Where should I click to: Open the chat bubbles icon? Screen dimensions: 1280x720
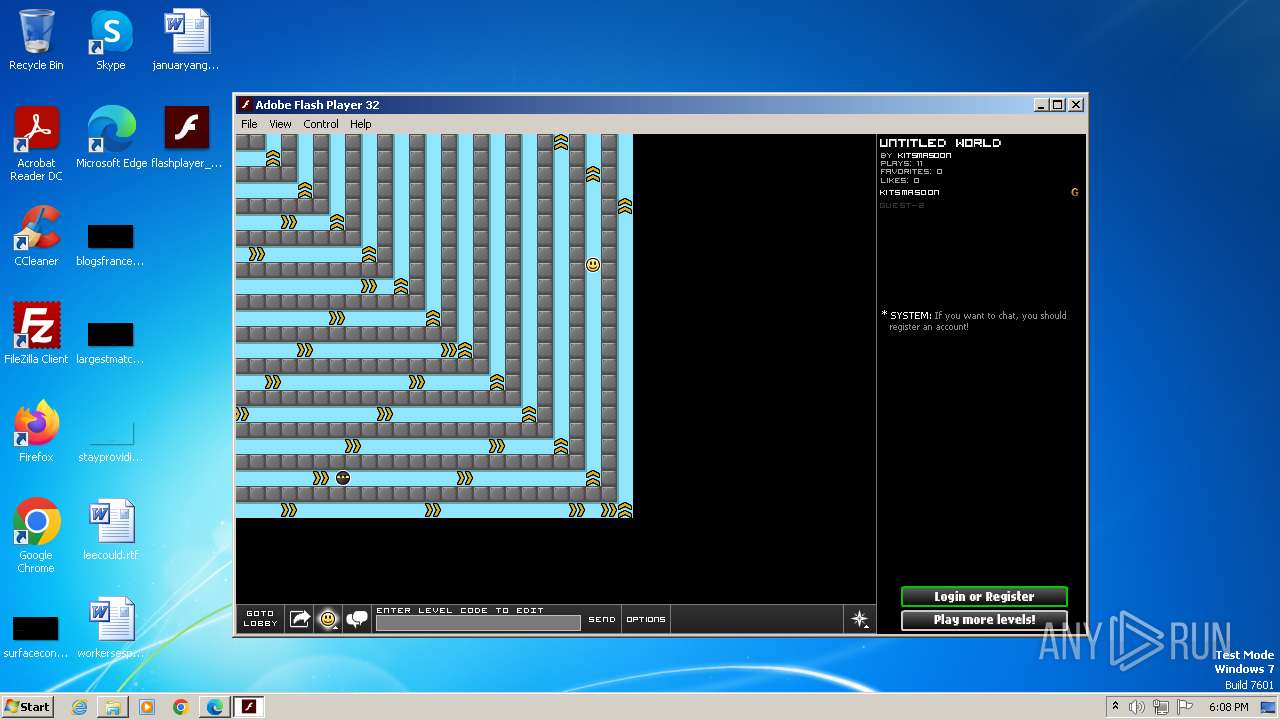pos(357,619)
